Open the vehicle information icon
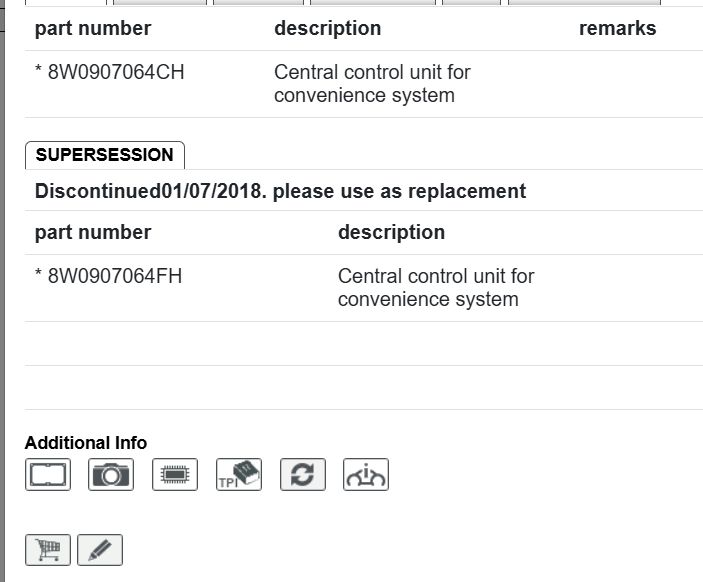703x582 pixels. pos(366,474)
